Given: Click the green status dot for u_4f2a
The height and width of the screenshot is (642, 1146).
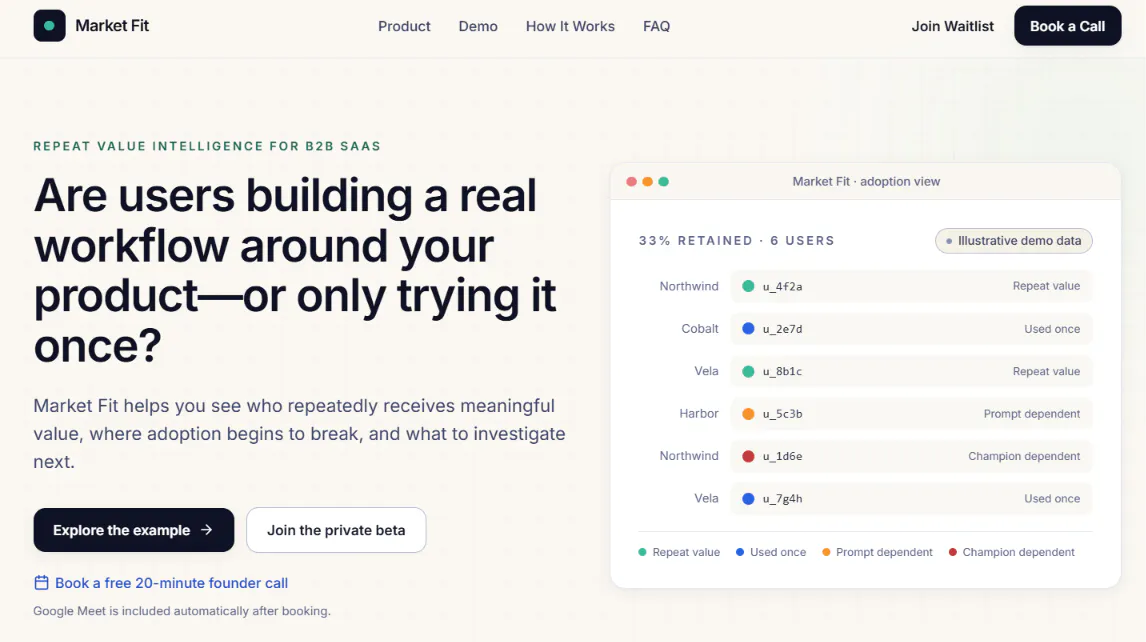Looking at the screenshot, I should pyautogui.click(x=748, y=286).
